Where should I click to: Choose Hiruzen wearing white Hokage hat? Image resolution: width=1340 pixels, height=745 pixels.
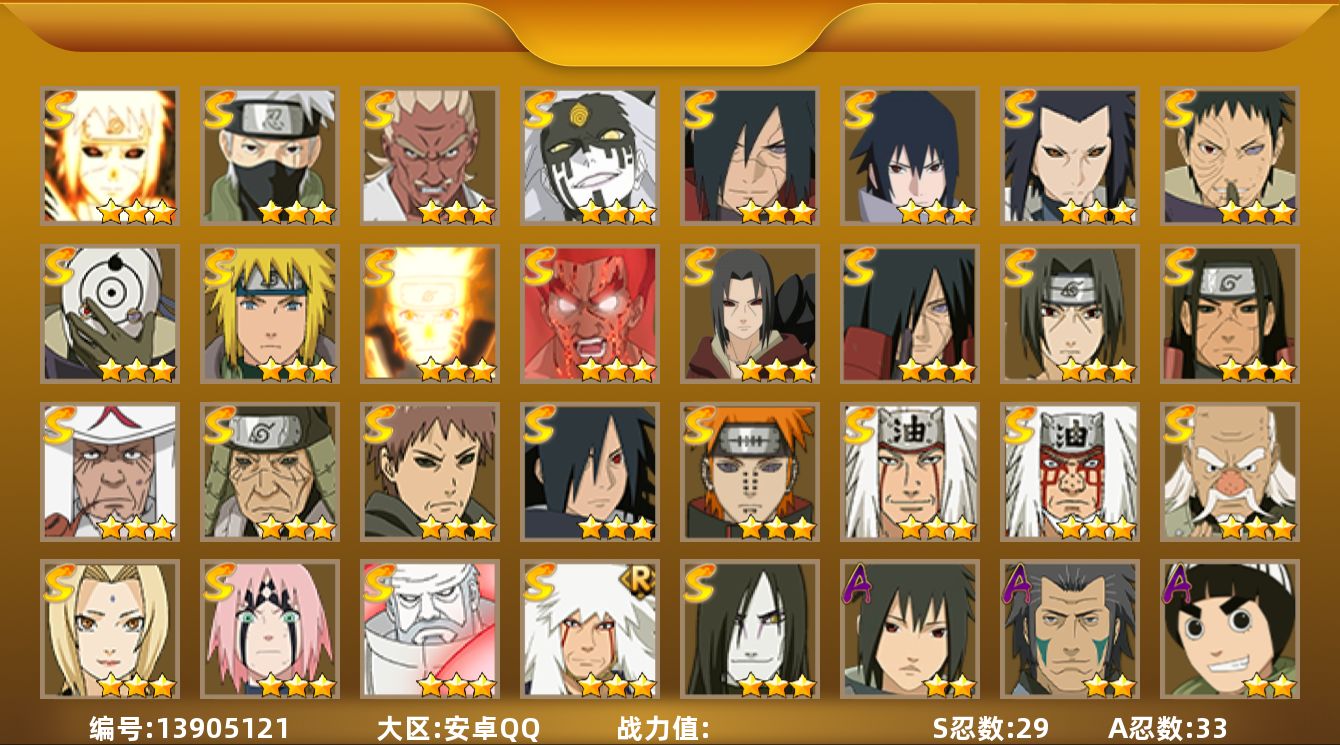(x=110, y=472)
